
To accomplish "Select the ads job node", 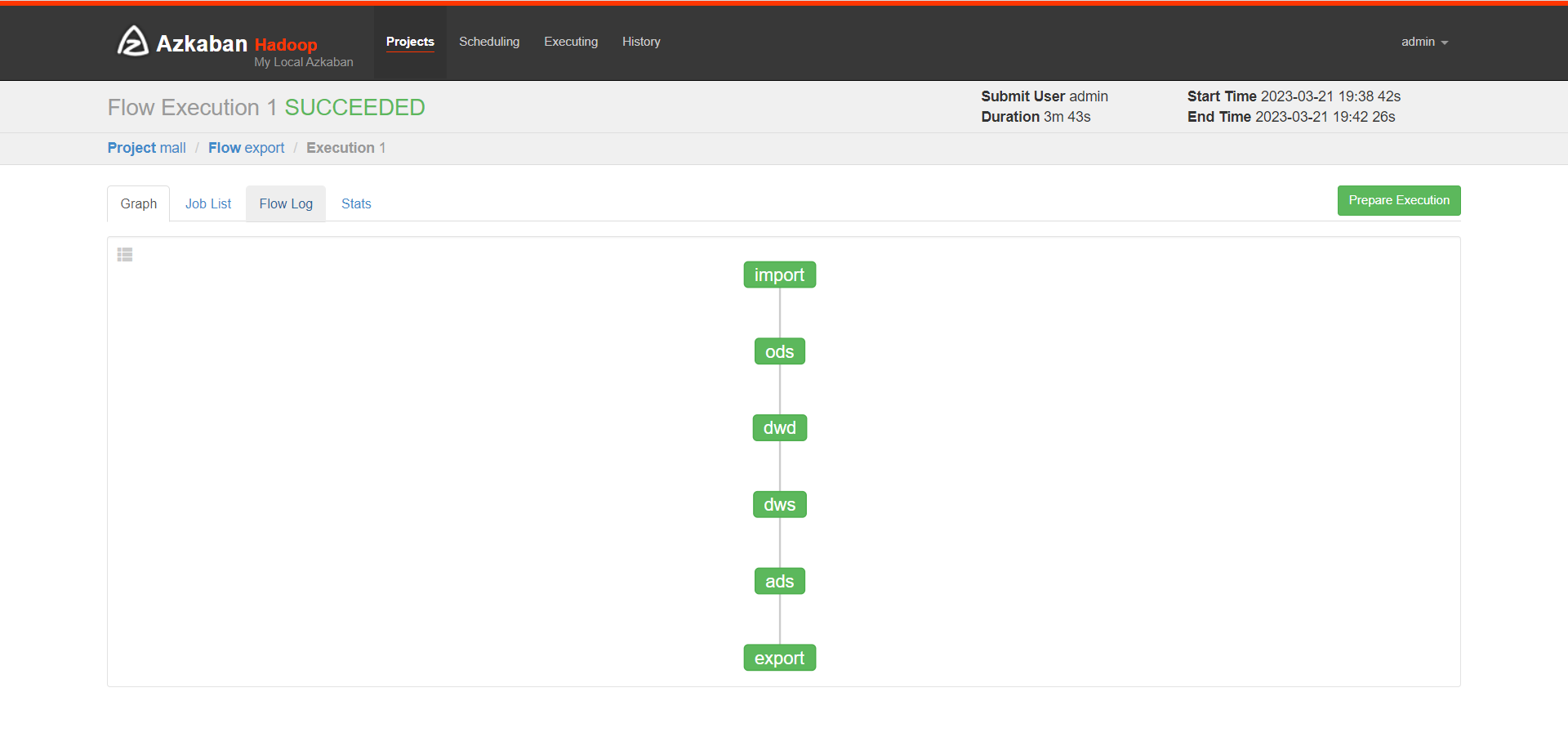I will click(x=780, y=581).
